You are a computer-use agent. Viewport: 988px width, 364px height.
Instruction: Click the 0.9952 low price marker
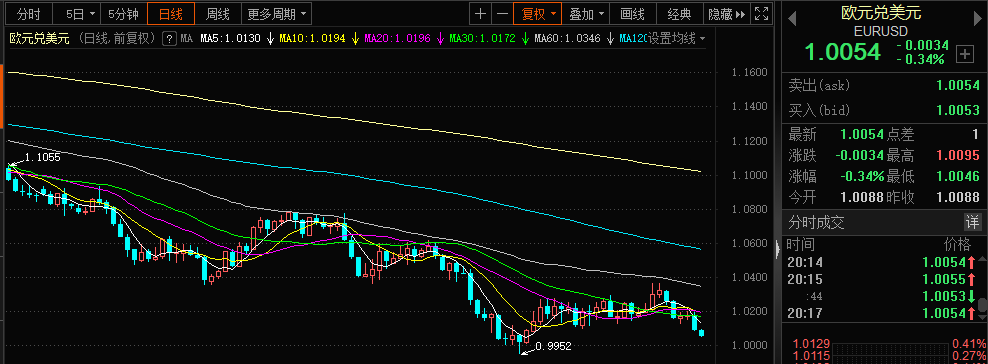click(x=553, y=346)
